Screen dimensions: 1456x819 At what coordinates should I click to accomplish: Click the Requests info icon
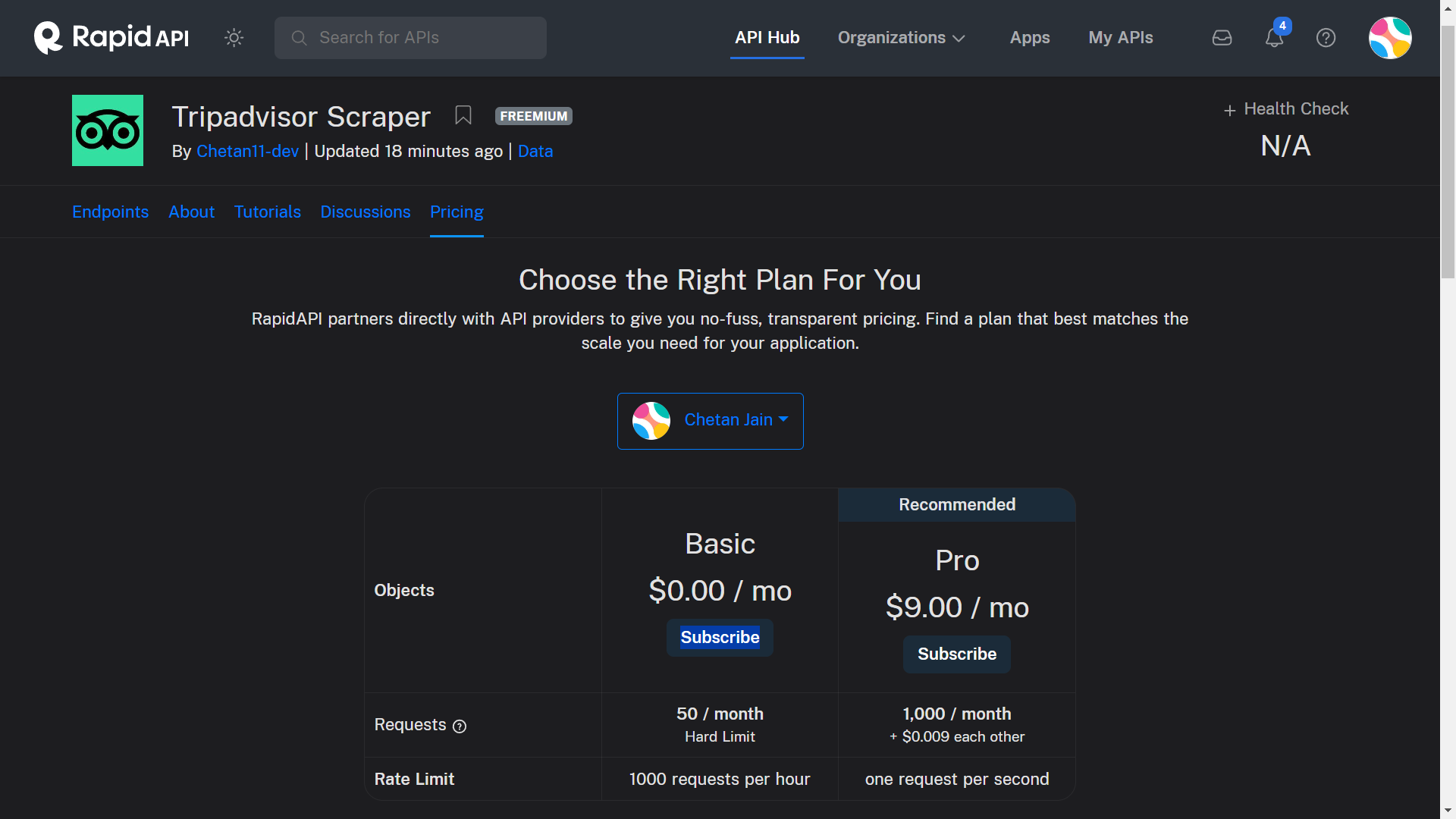coord(460,726)
